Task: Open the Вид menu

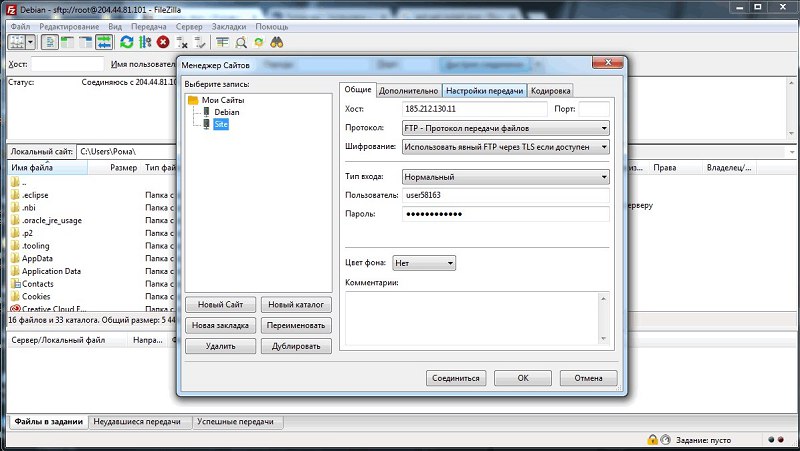Action: (x=115, y=27)
